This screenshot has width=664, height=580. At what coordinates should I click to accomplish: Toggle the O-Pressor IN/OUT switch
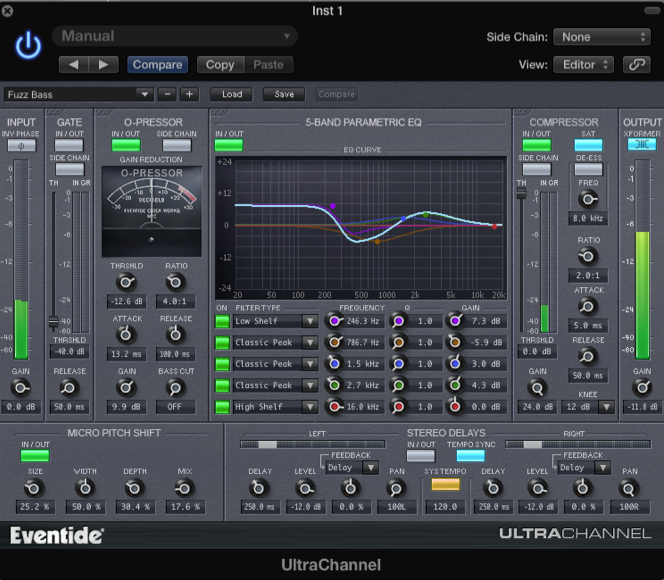coord(126,146)
